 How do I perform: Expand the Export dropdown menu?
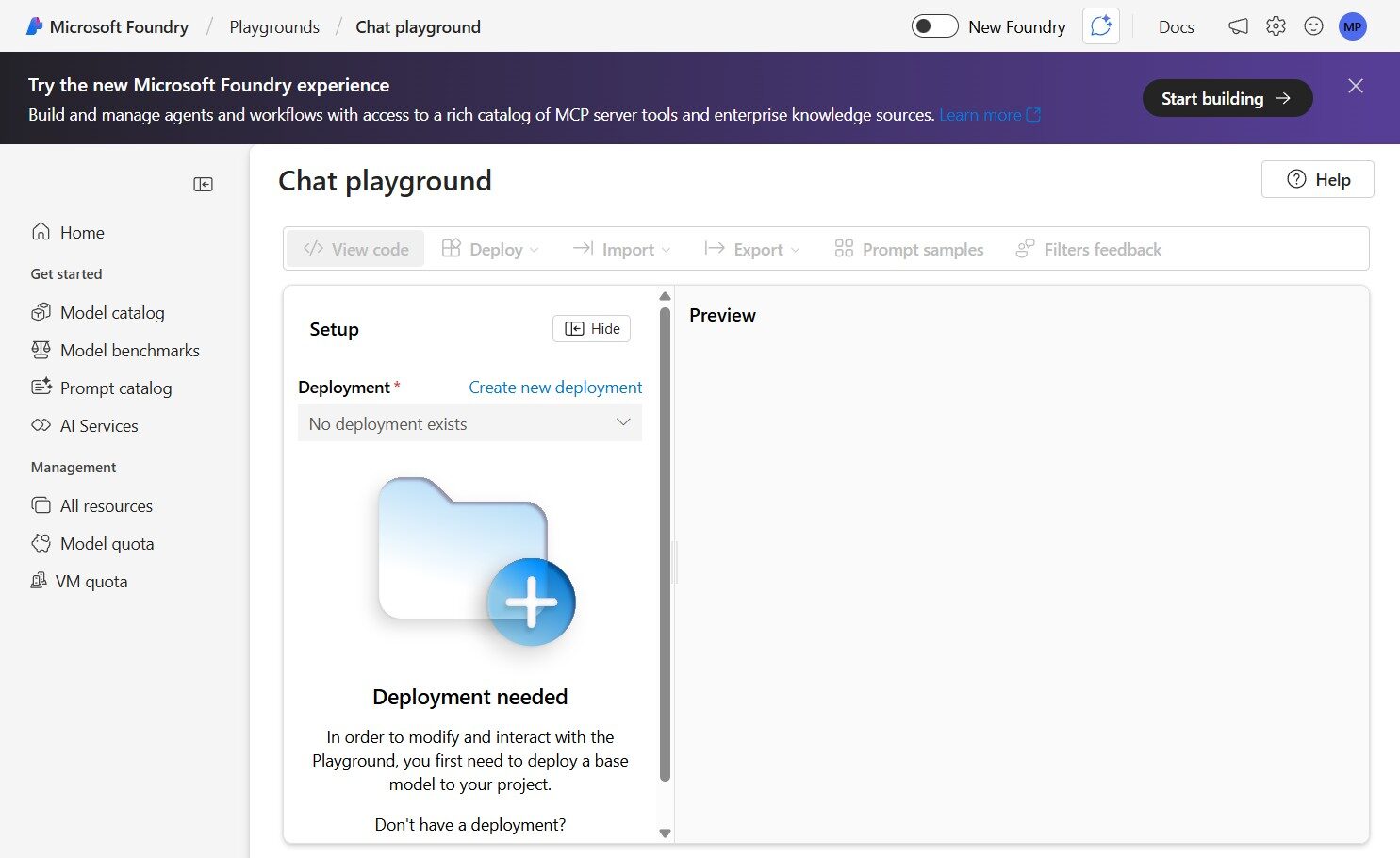point(752,249)
